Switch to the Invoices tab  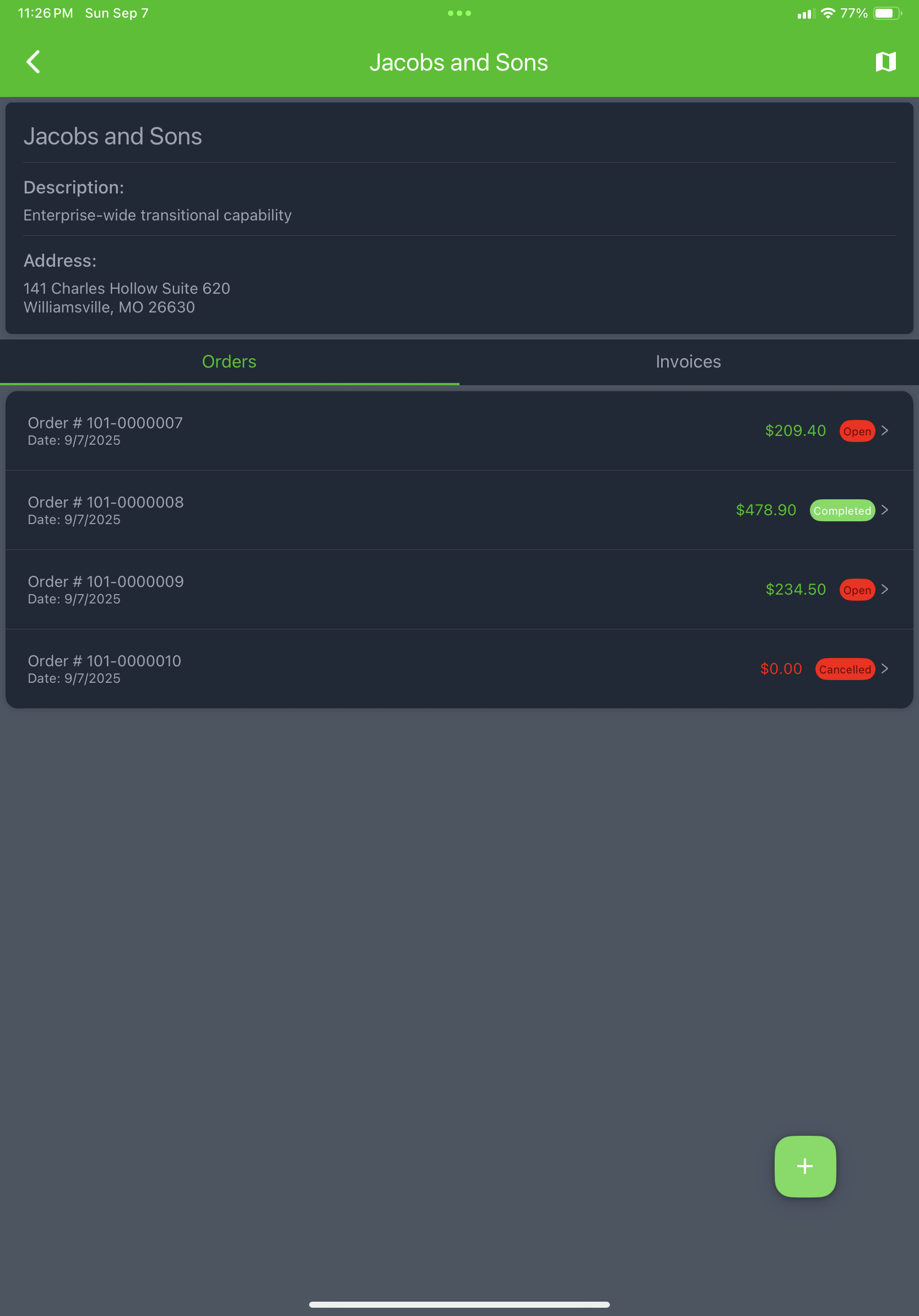pos(688,361)
